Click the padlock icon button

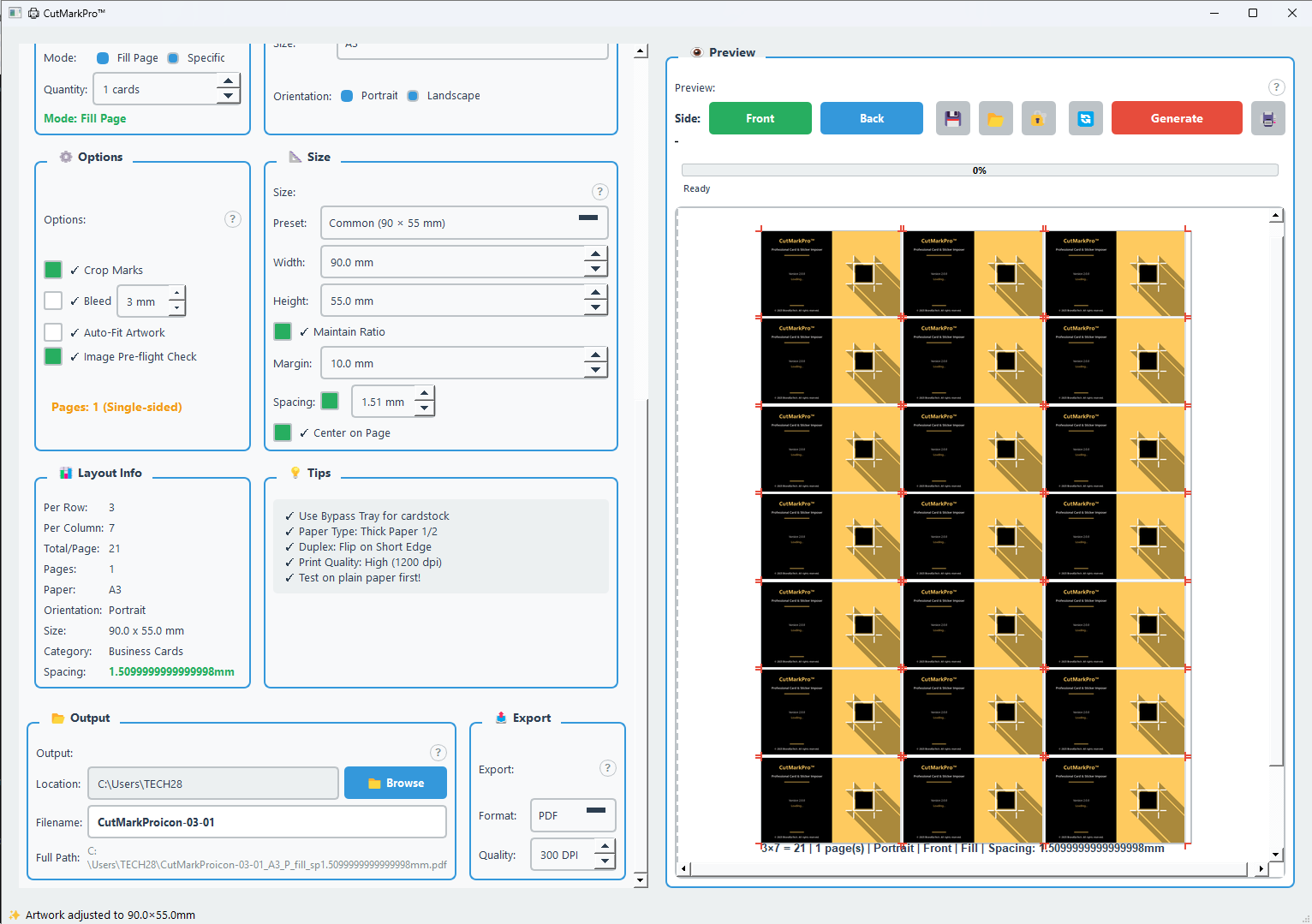pos(1038,119)
